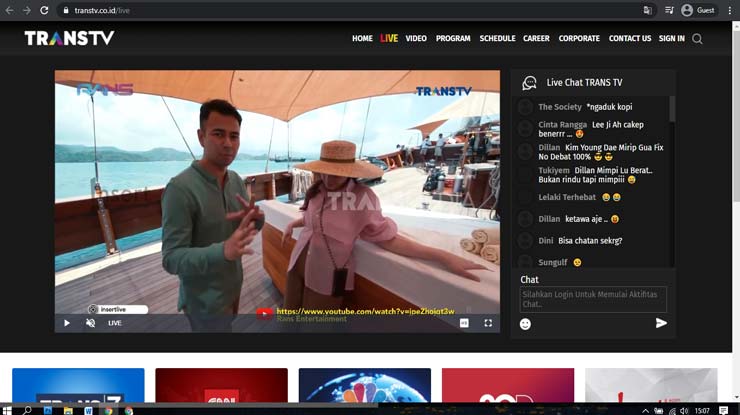Unmute the video player volume
The image size is (740, 415).
(90, 323)
